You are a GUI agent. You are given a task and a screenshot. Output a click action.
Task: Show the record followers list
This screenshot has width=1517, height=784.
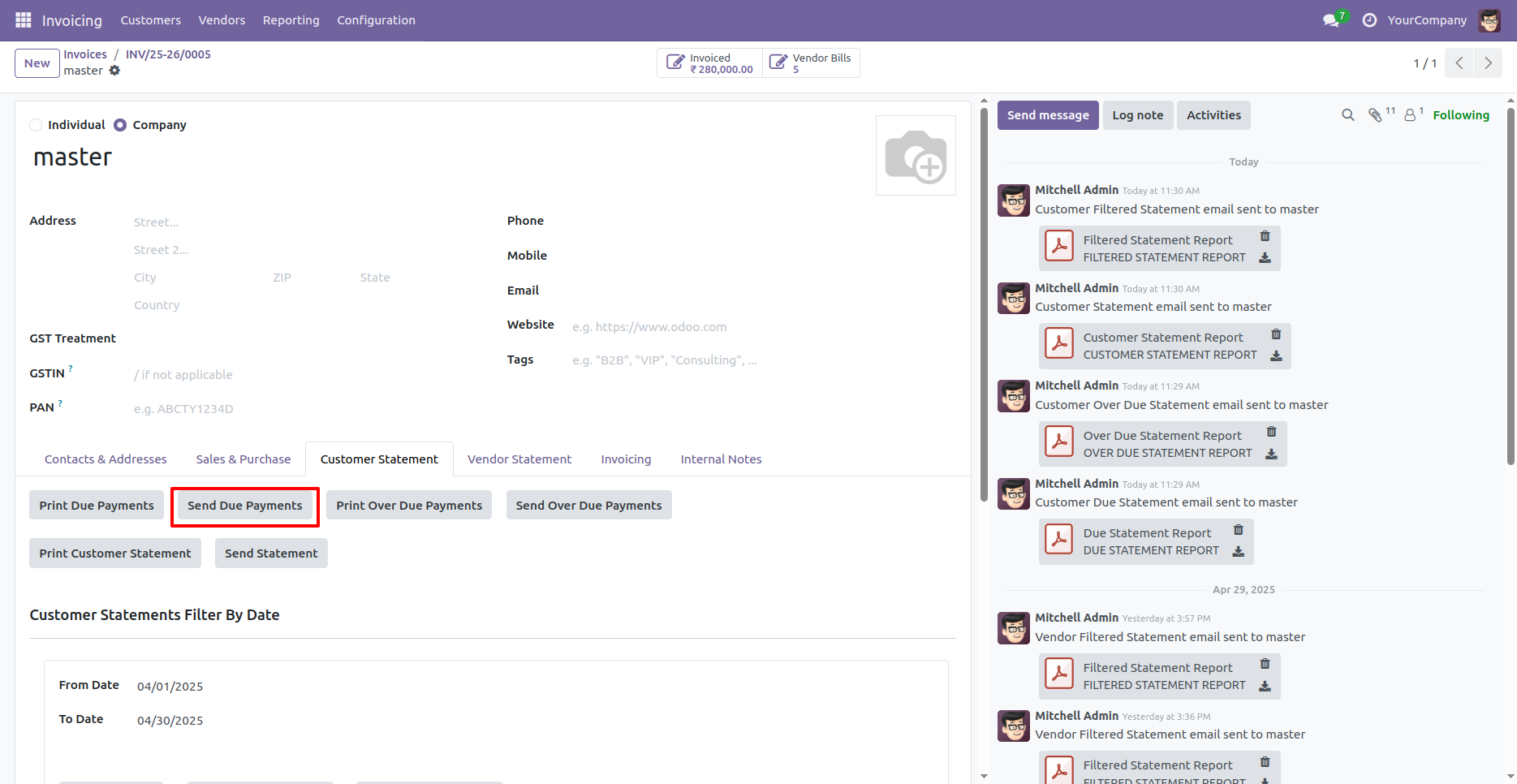(x=1409, y=115)
